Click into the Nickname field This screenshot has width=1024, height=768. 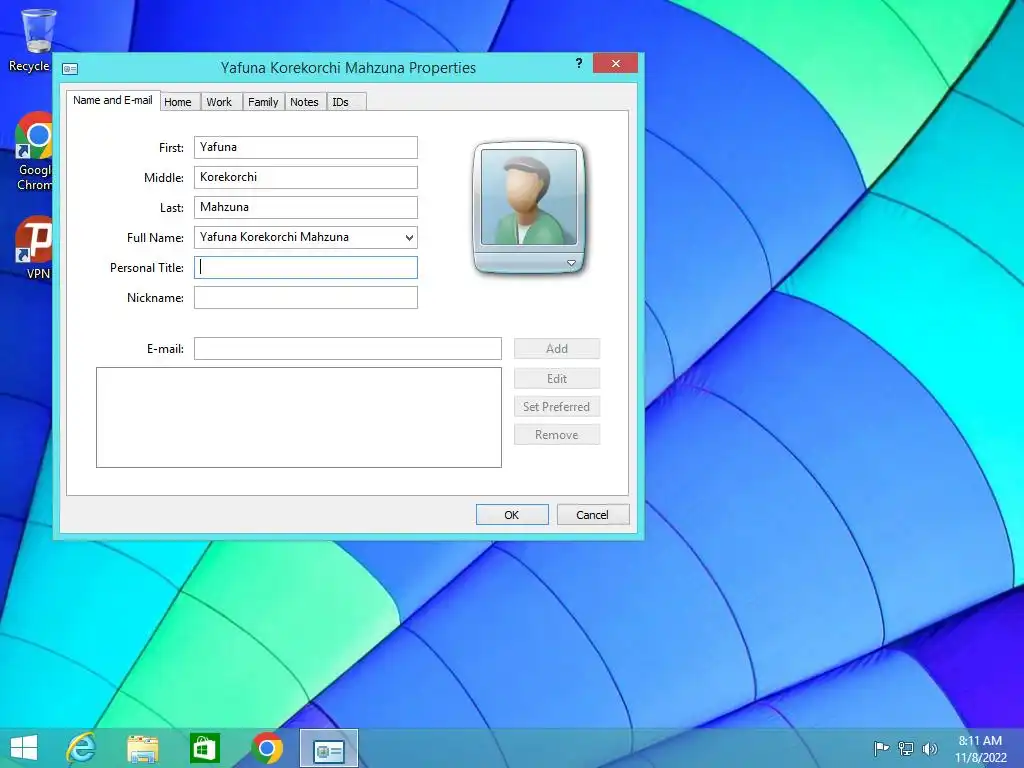coord(306,298)
